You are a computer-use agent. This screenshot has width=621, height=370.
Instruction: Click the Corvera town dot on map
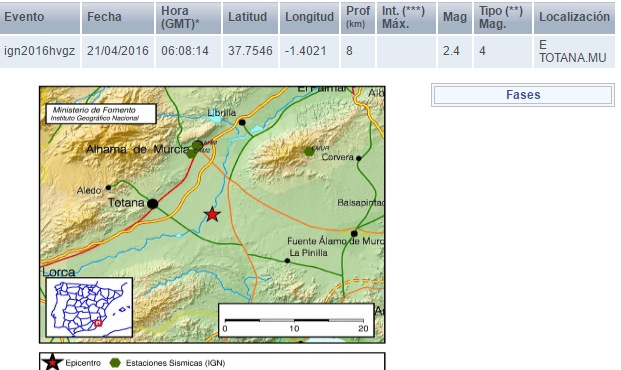(x=358, y=158)
